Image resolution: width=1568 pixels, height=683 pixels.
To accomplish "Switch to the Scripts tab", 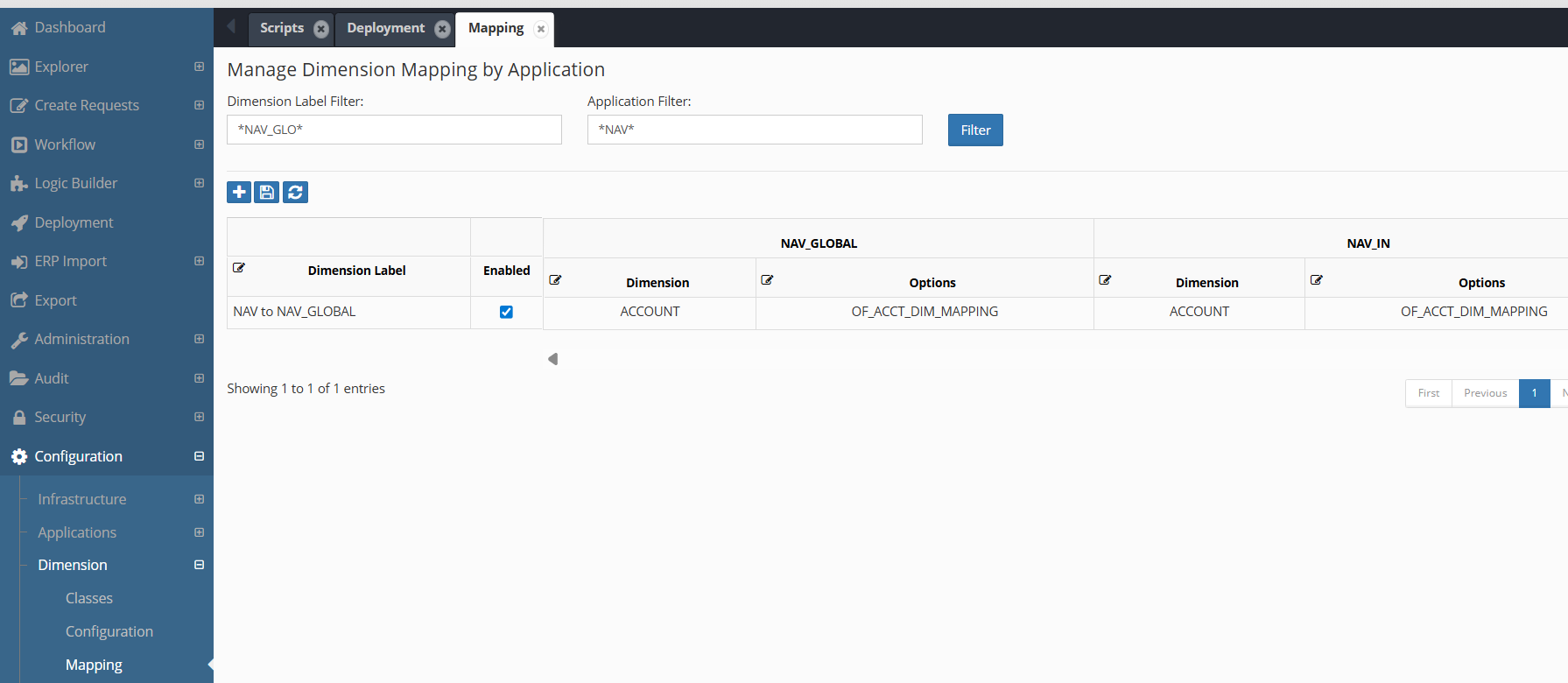I will coord(281,28).
